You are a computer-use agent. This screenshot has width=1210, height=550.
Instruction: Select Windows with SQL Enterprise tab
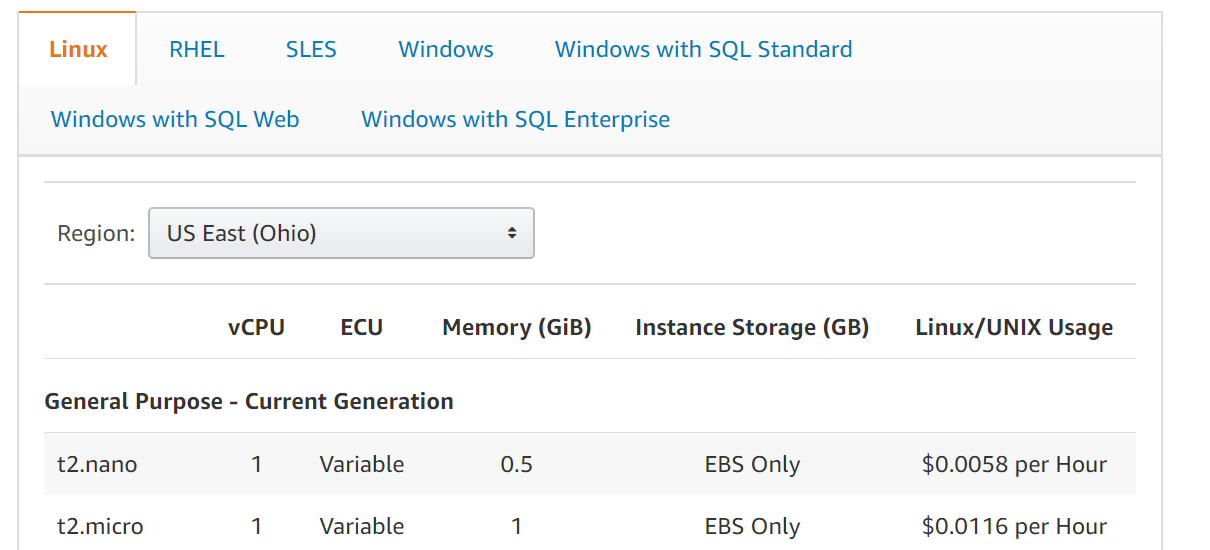click(x=515, y=119)
